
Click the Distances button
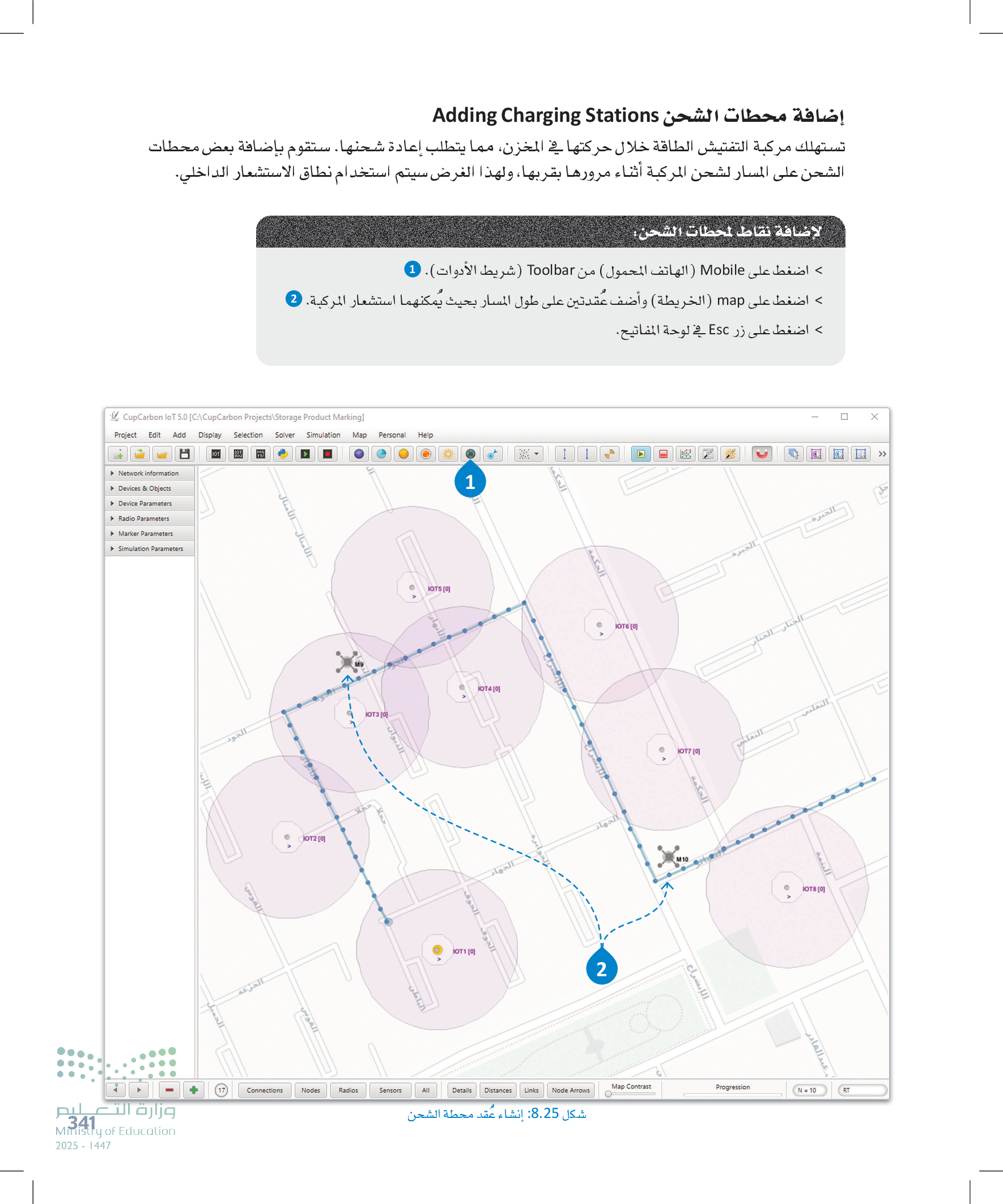coord(498,1091)
